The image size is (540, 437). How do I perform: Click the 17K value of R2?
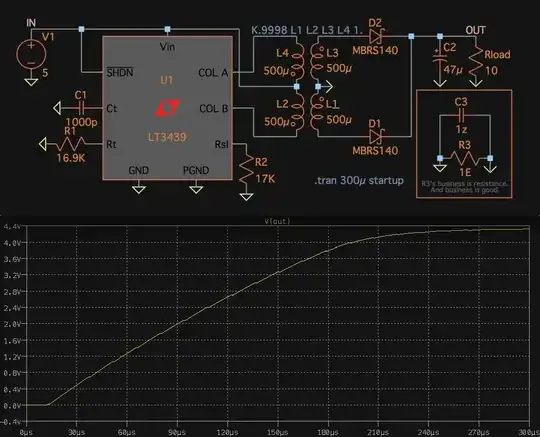265,179
